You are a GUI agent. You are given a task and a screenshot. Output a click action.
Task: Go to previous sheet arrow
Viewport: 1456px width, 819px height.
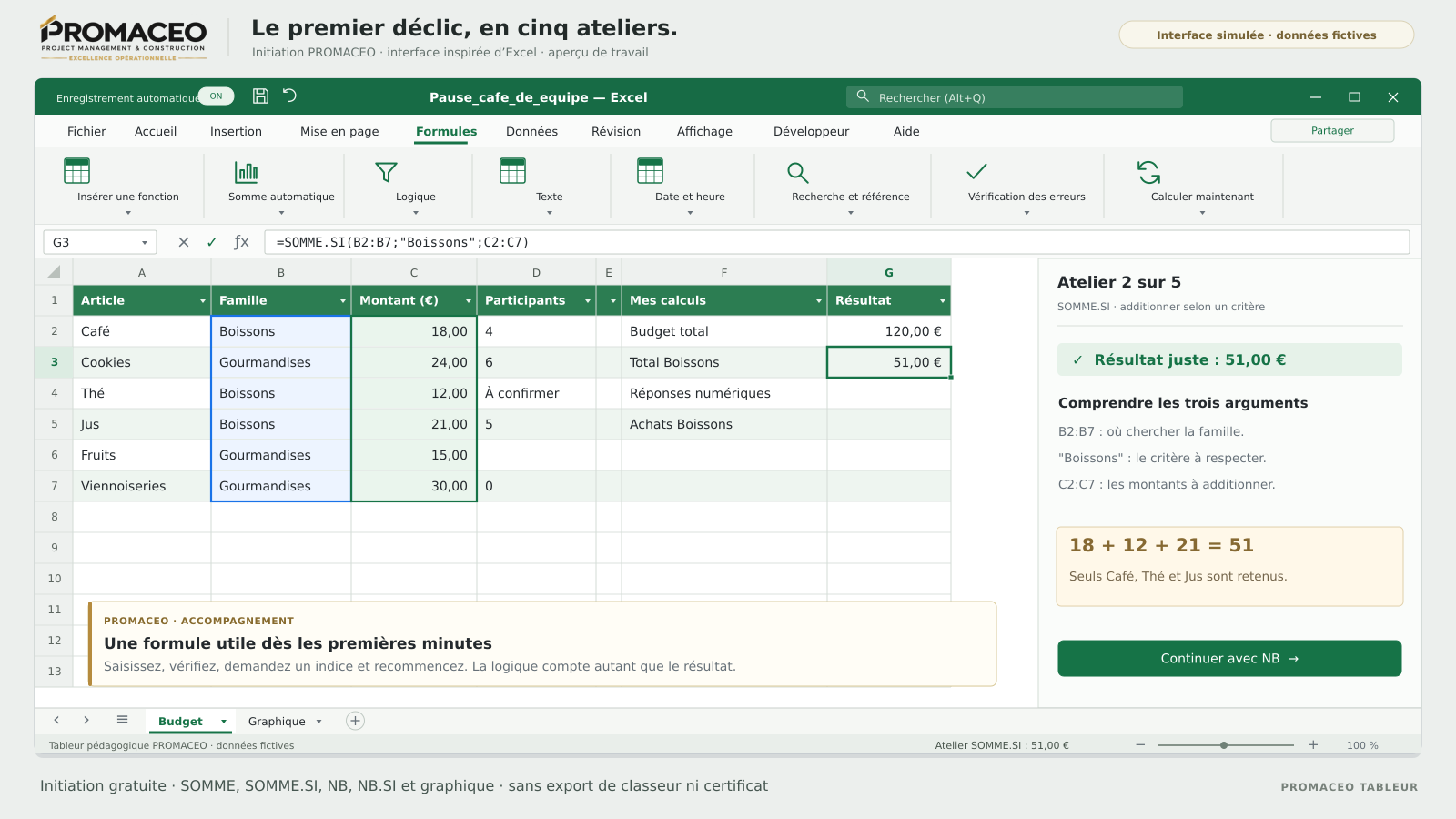pos(56,720)
